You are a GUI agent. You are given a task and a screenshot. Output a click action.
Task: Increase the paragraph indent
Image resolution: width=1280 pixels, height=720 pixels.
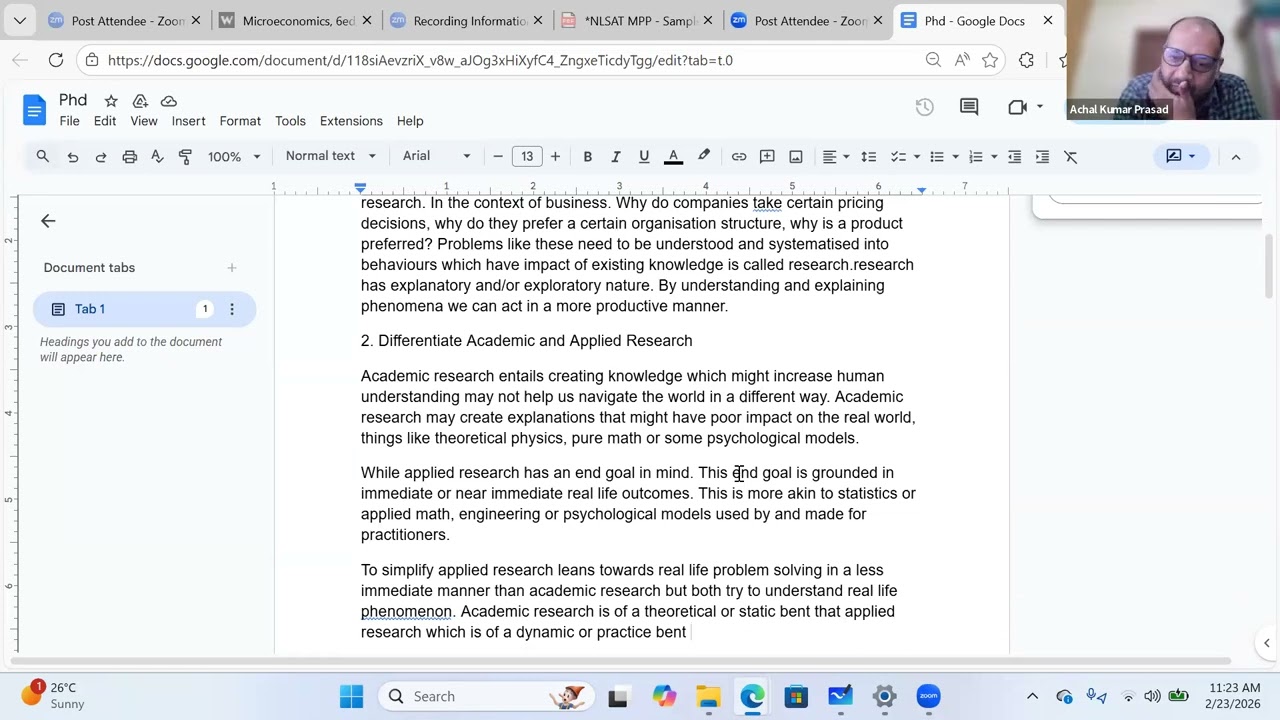tap(1042, 156)
